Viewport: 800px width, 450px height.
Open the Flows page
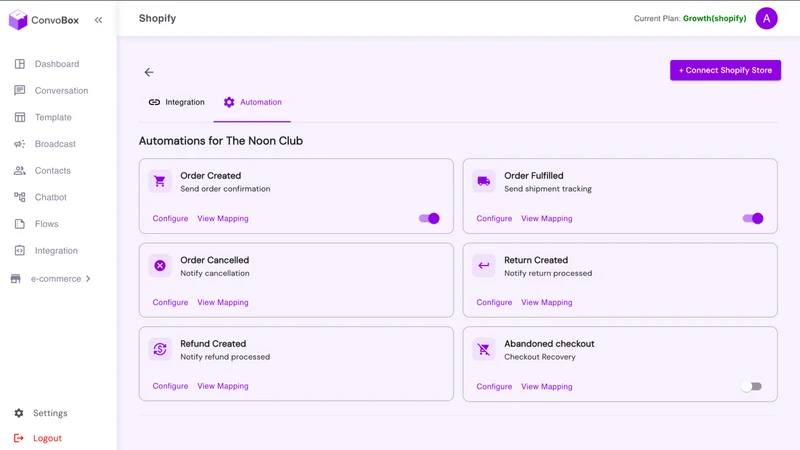point(46,224)
